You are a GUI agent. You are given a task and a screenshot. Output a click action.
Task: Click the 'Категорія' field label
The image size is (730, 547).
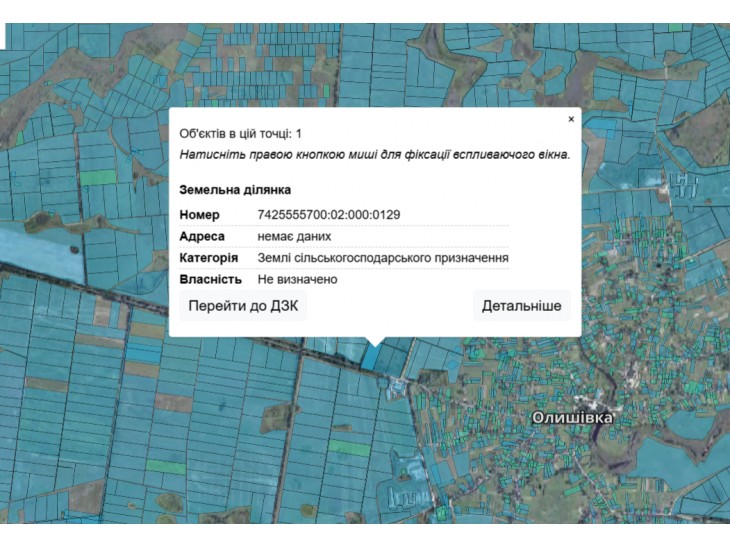(x=209, y=258)
